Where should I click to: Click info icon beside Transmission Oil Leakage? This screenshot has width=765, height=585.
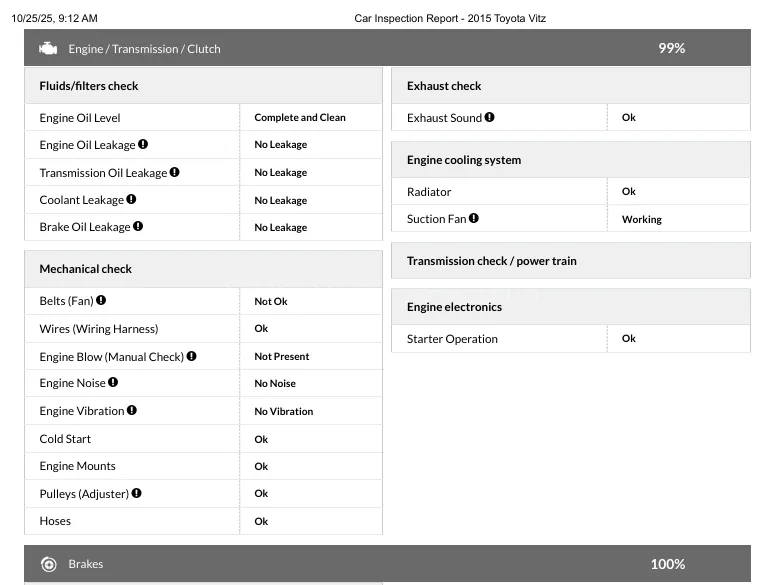click(x=174, y=172)
